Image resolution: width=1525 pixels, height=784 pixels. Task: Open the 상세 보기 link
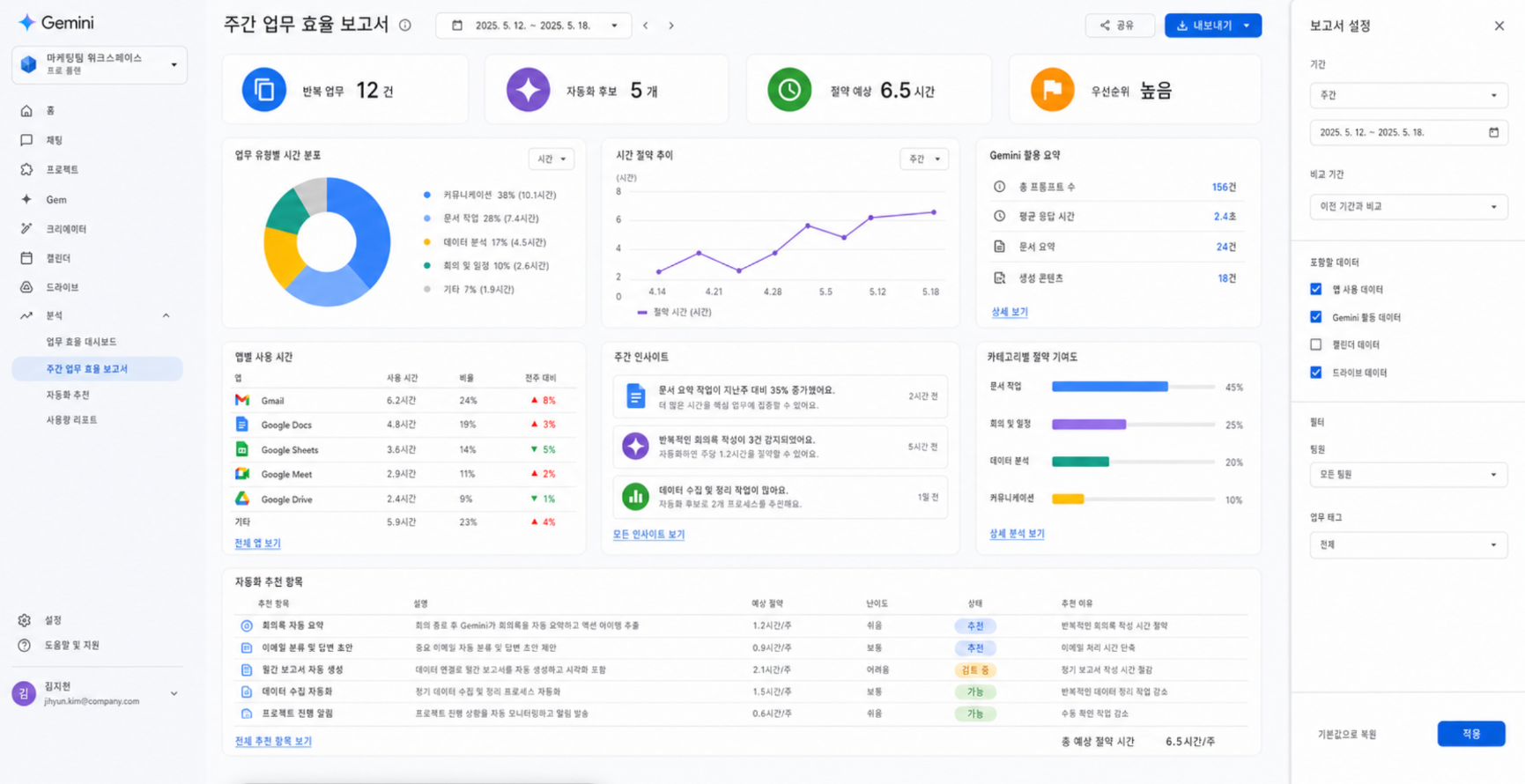(x=1010, y=312)
